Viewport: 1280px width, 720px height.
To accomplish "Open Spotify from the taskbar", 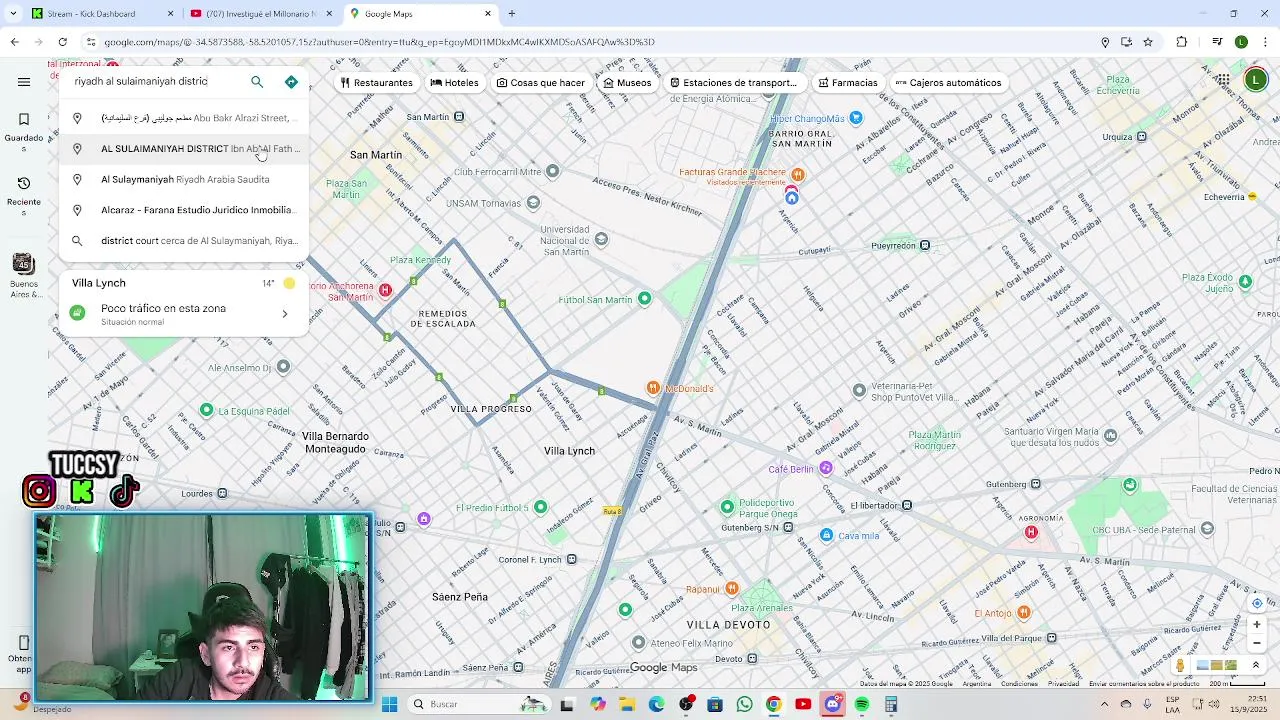I will (x=861, y=704).
